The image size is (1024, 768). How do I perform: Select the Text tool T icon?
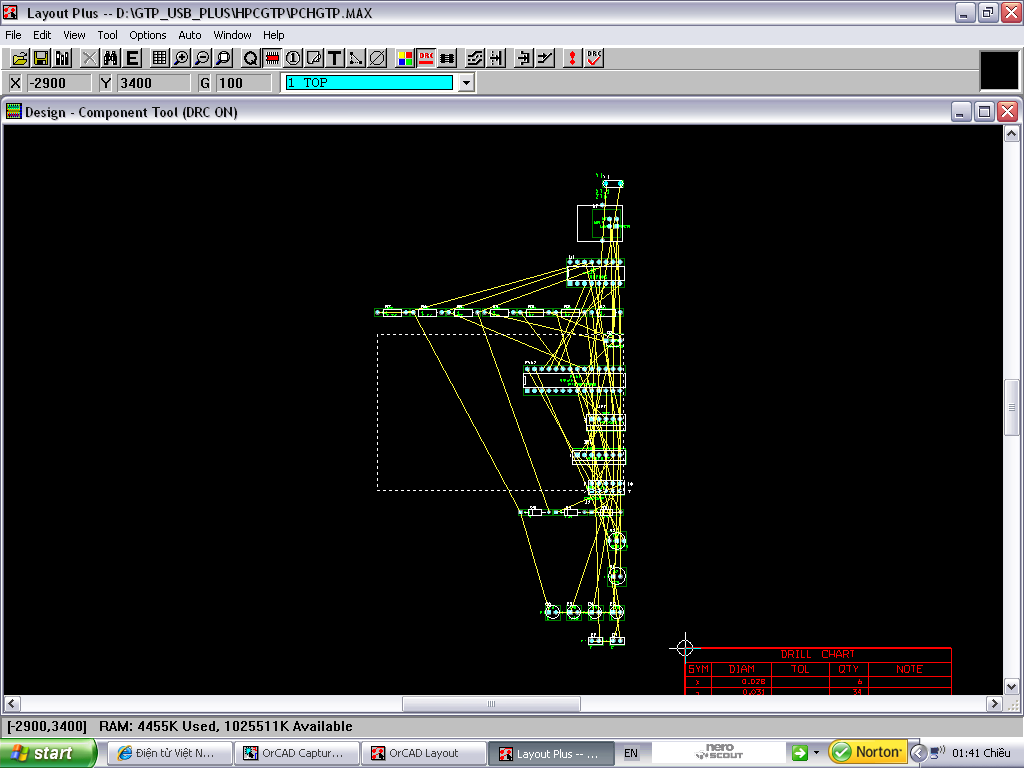pos(335,59)
